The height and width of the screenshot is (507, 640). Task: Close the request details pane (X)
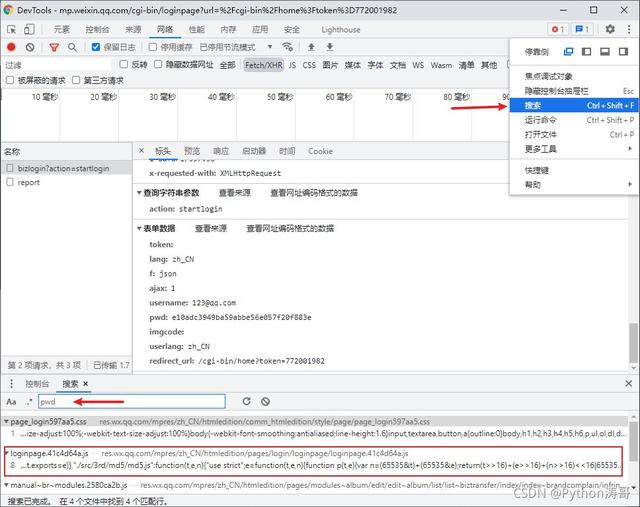[141, 151]
